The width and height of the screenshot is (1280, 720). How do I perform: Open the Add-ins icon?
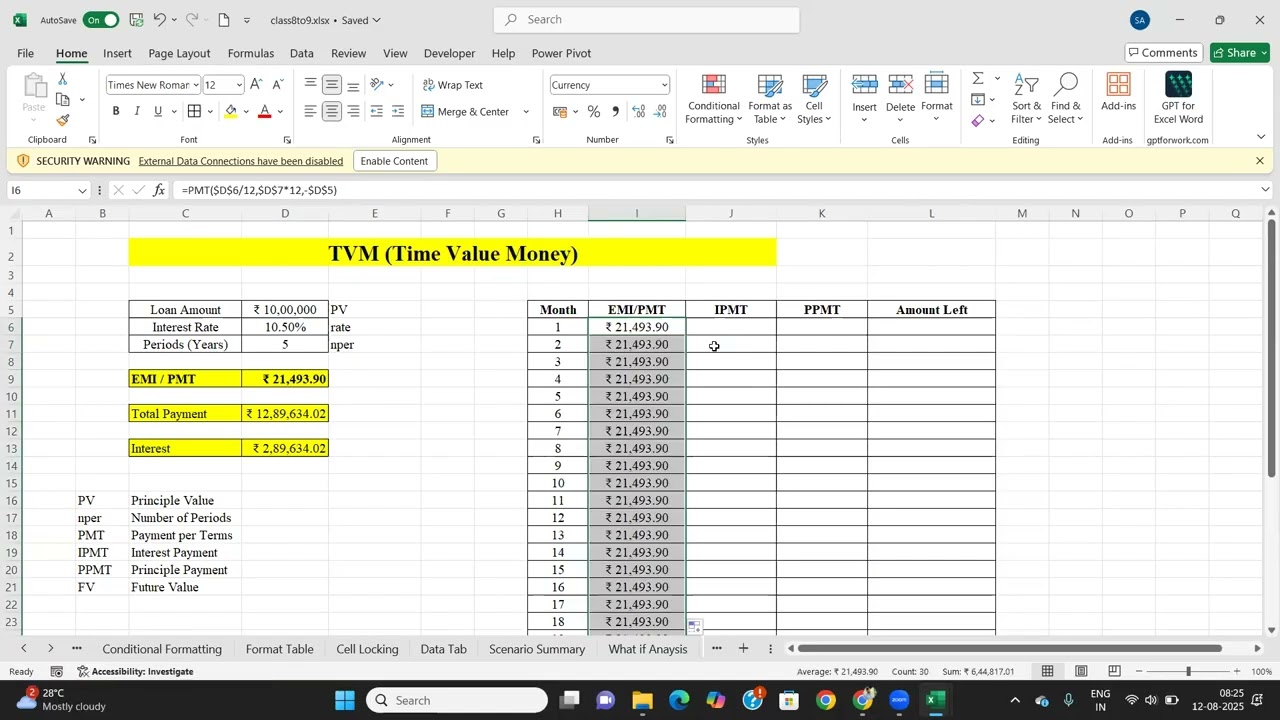pos(1118,93)
